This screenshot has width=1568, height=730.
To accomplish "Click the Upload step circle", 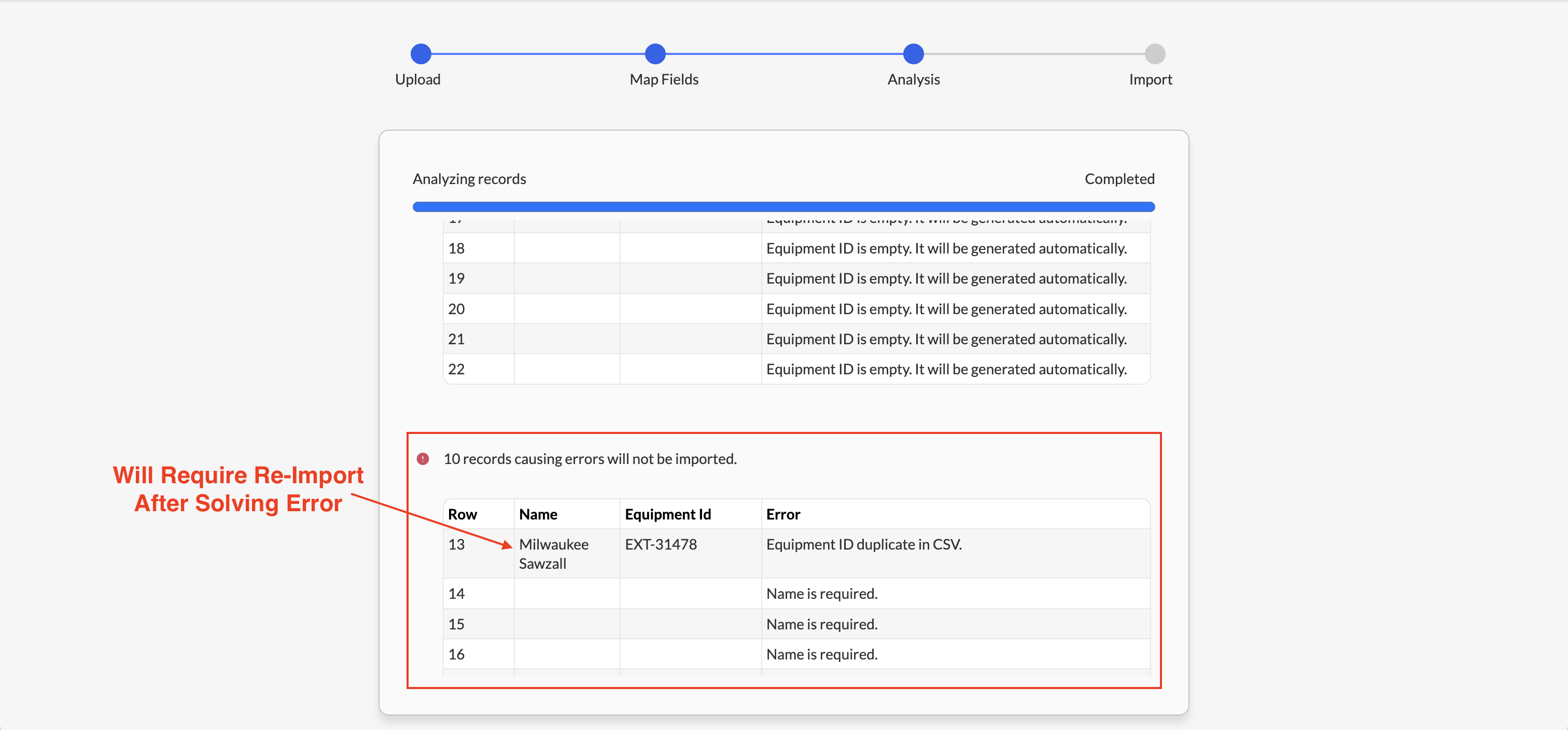I will pos(421,53).
